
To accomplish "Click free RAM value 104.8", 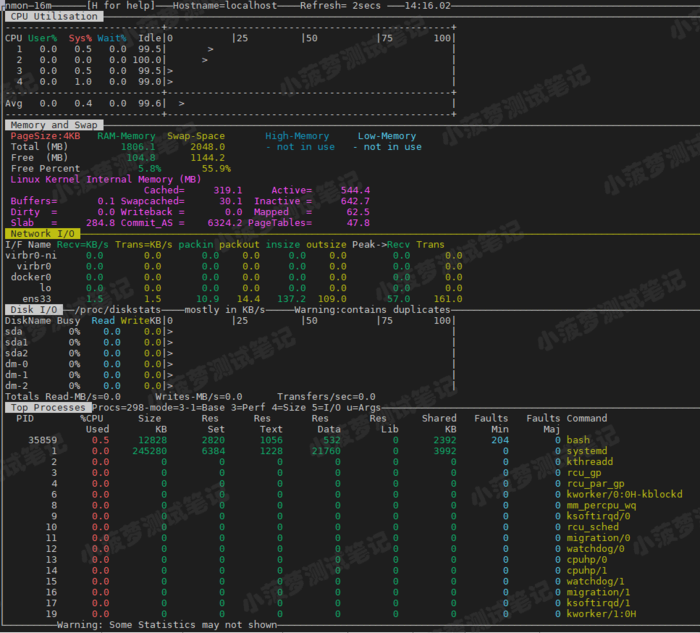I will 141,158.
